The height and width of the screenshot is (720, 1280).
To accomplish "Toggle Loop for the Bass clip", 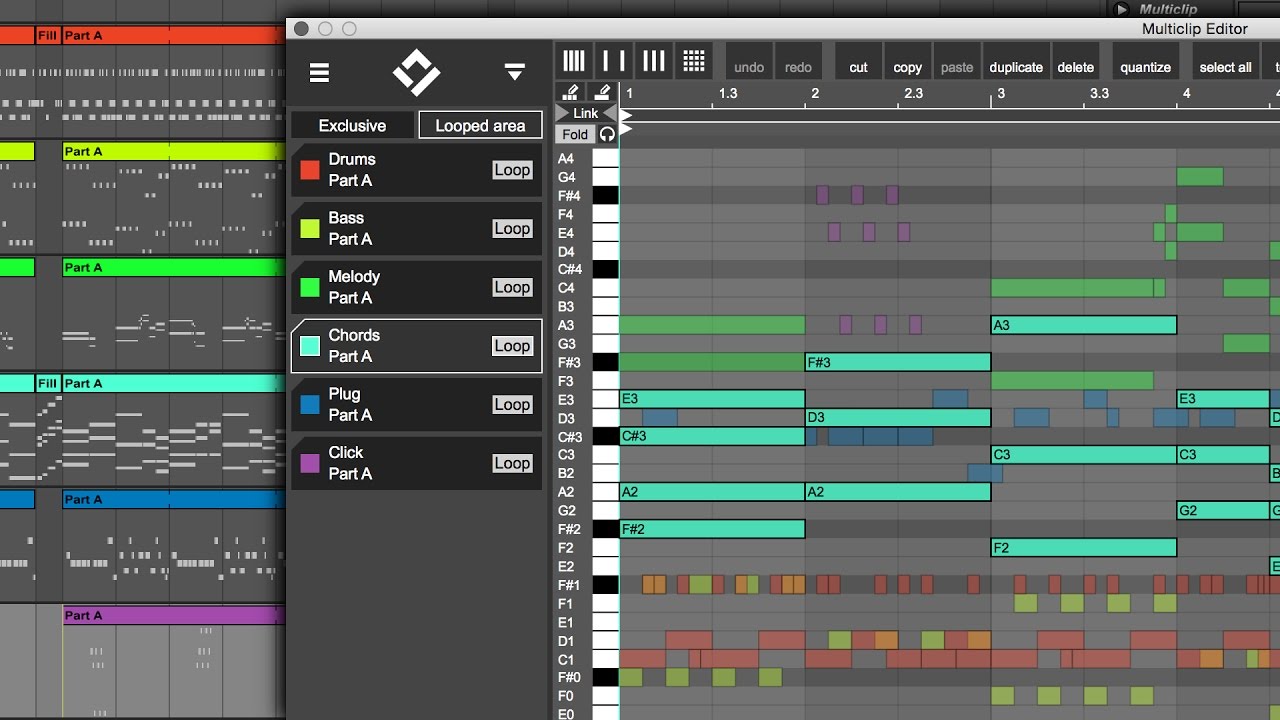I will pos(512,229).
